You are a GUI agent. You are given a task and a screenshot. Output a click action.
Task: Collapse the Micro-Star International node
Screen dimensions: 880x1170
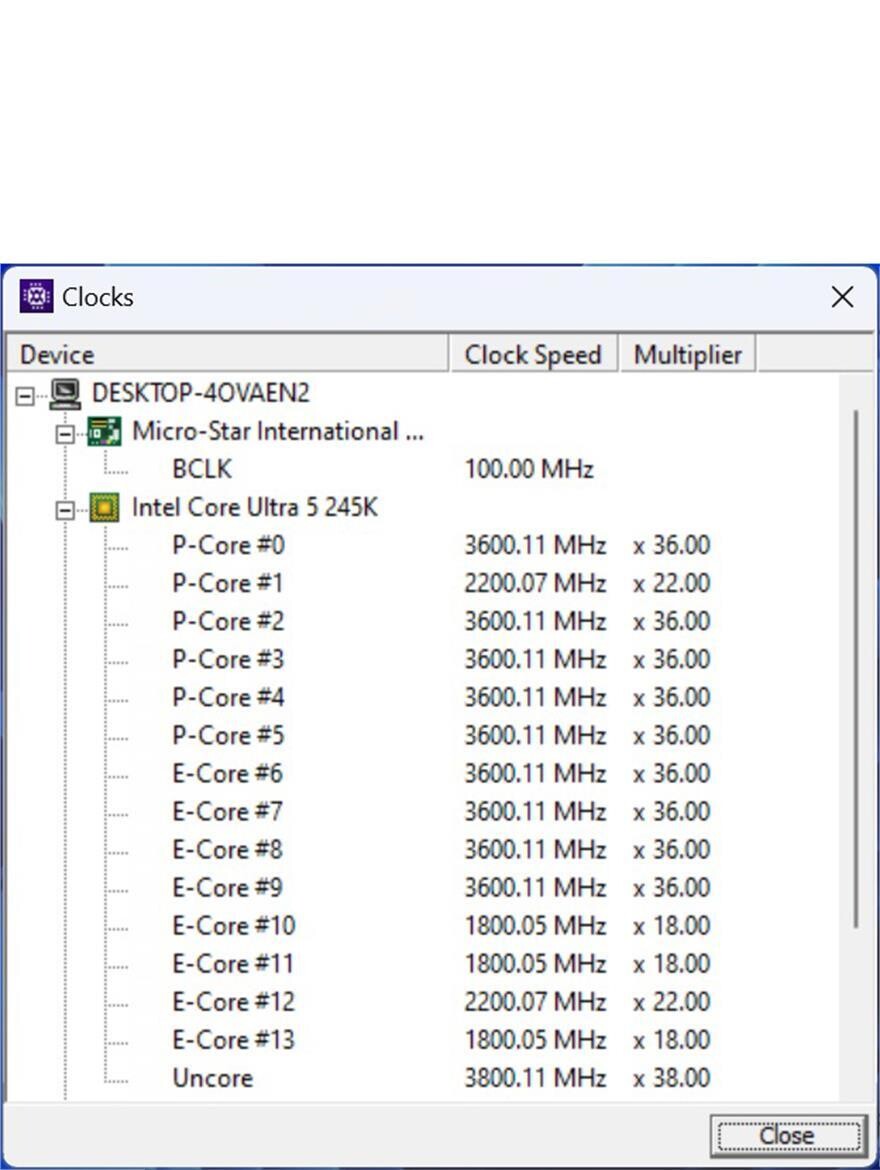pos(66,434)
